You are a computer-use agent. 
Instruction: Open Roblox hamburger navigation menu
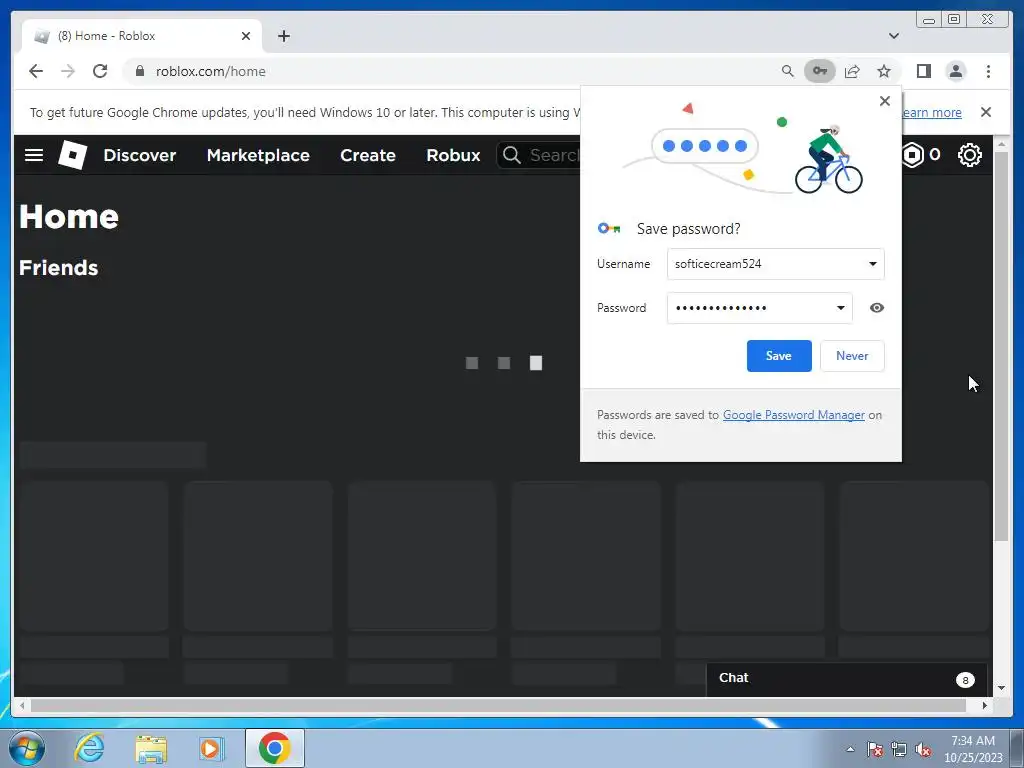pos(33,155)
